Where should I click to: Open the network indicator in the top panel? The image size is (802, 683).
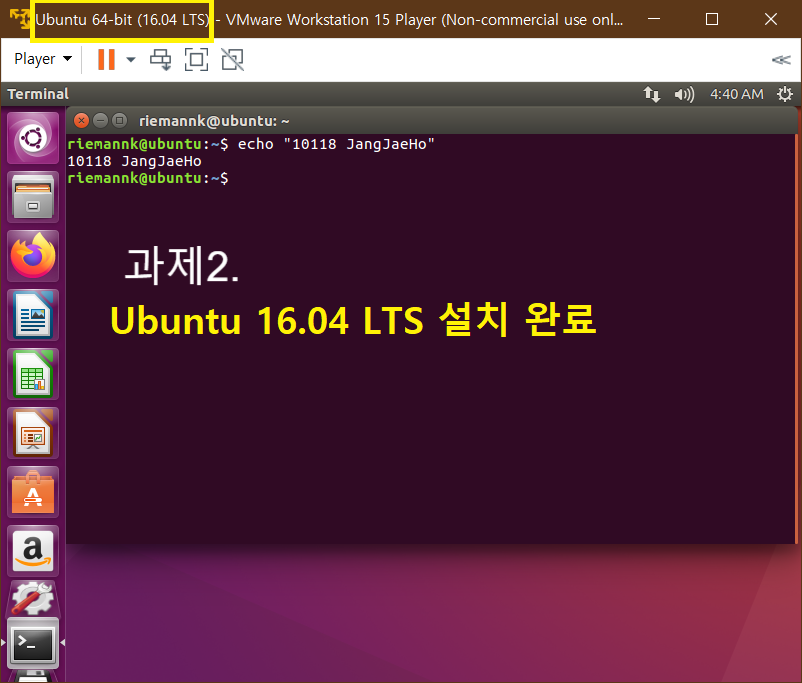(652, 94)
